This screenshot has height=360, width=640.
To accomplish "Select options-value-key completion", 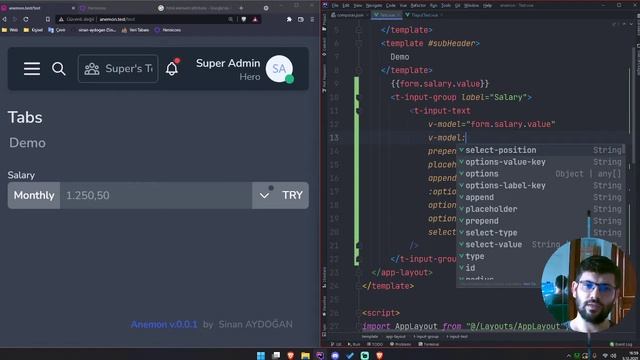I will 540,162.
